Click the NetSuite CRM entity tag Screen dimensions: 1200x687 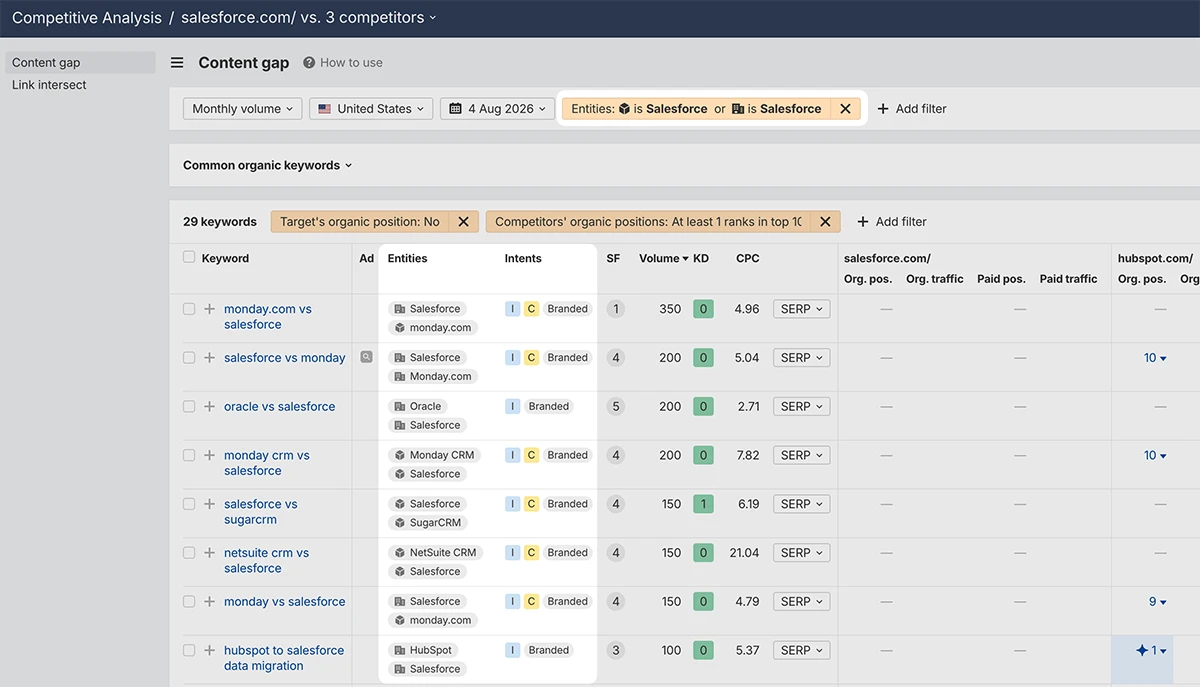[x=435, y=552]
